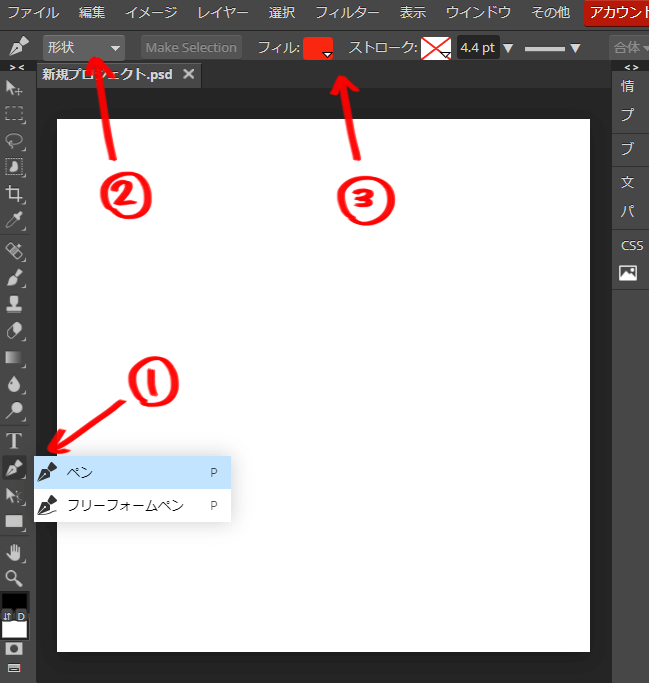Choose ペン from the tool flyout
Viewport: 649px width, 683px height.
tap(132, 473)
